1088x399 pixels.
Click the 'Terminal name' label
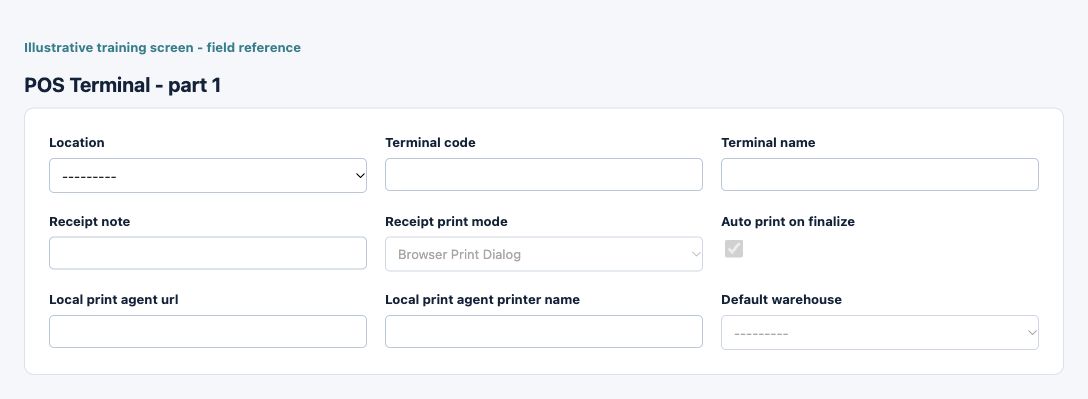point(768,142)
